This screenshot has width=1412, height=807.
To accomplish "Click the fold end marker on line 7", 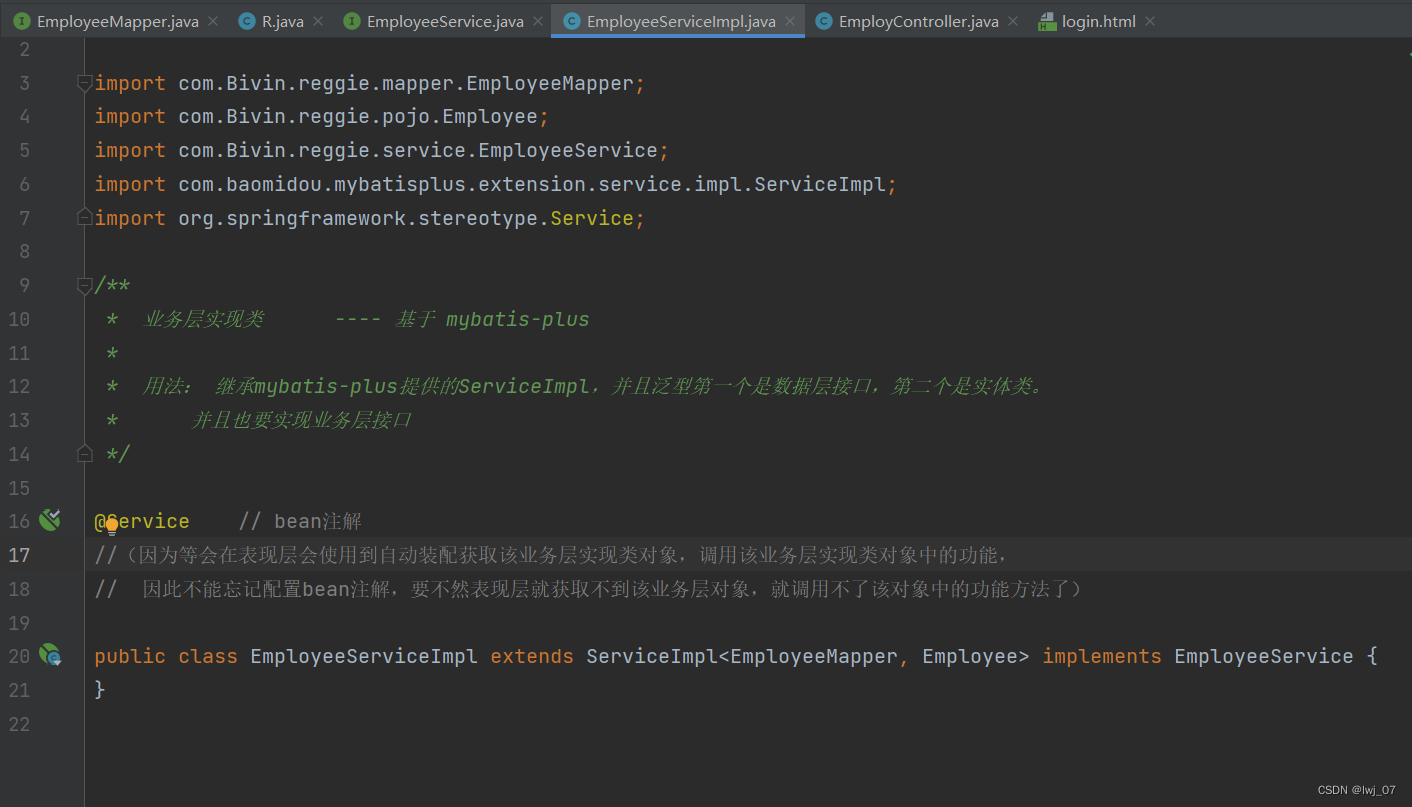I will pos(85,218).
